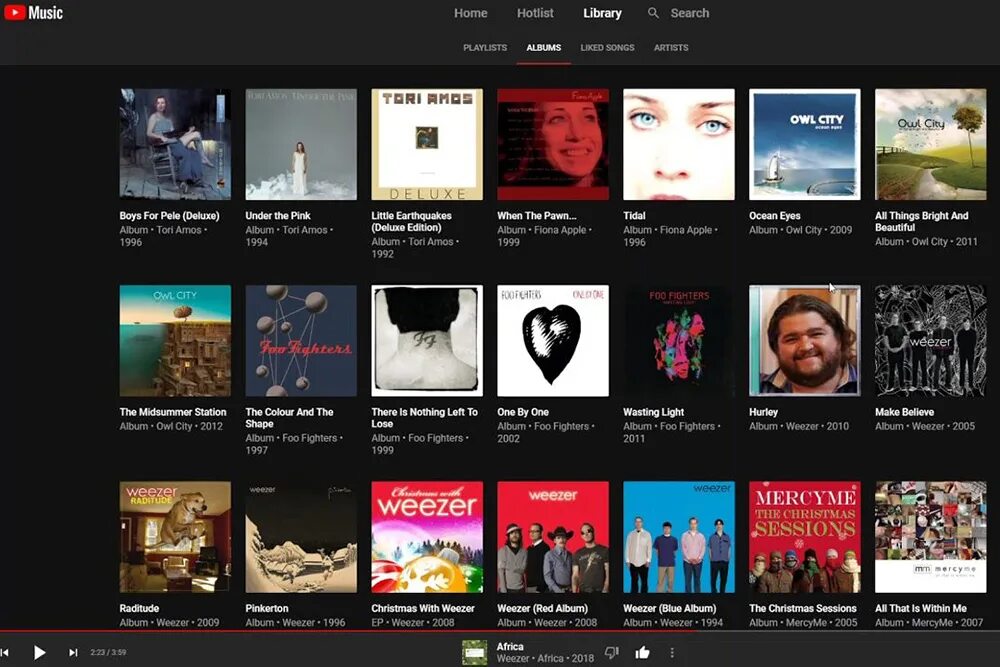1000x667 pixels.
Task: Skip to next track
Action: 73,652
